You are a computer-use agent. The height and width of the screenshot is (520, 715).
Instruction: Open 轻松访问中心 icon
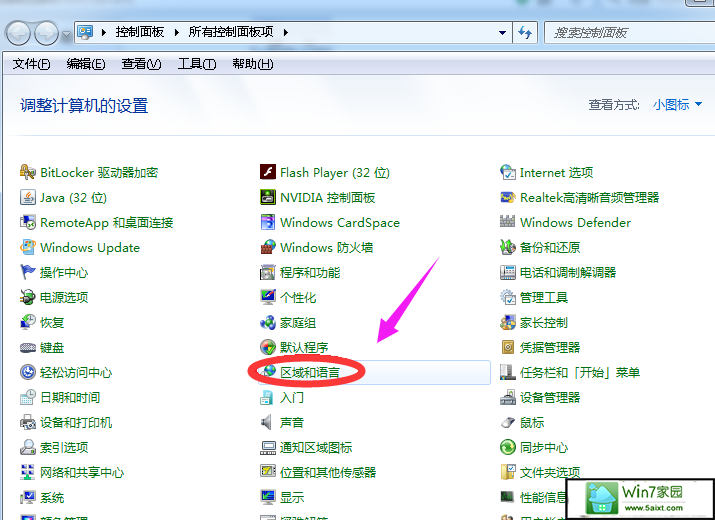coord(27,372)
